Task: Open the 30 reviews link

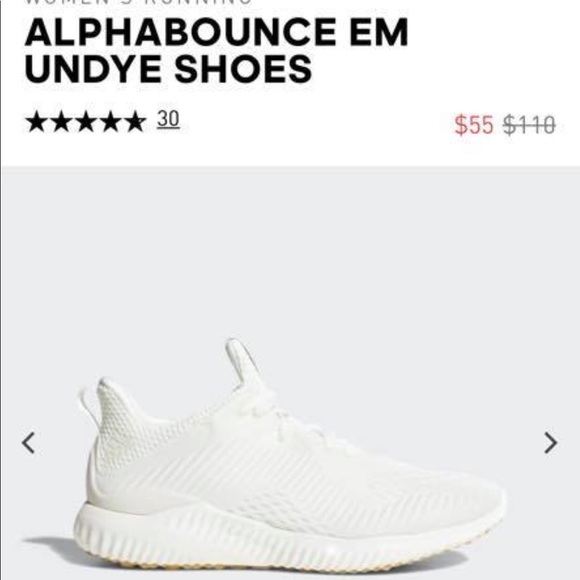Action: [x=168, y=119]
